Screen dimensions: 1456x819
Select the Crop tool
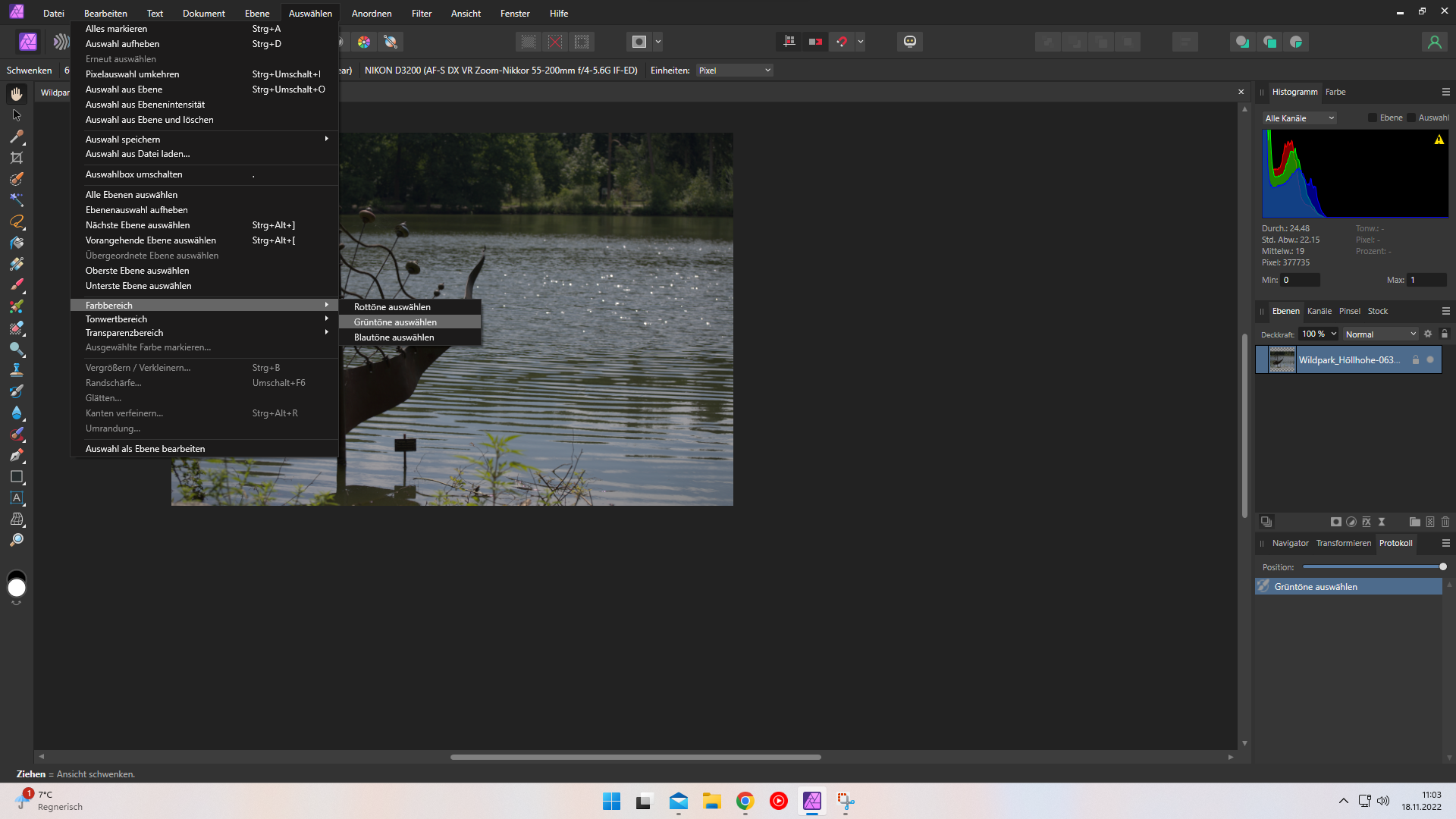click(17, 155)
